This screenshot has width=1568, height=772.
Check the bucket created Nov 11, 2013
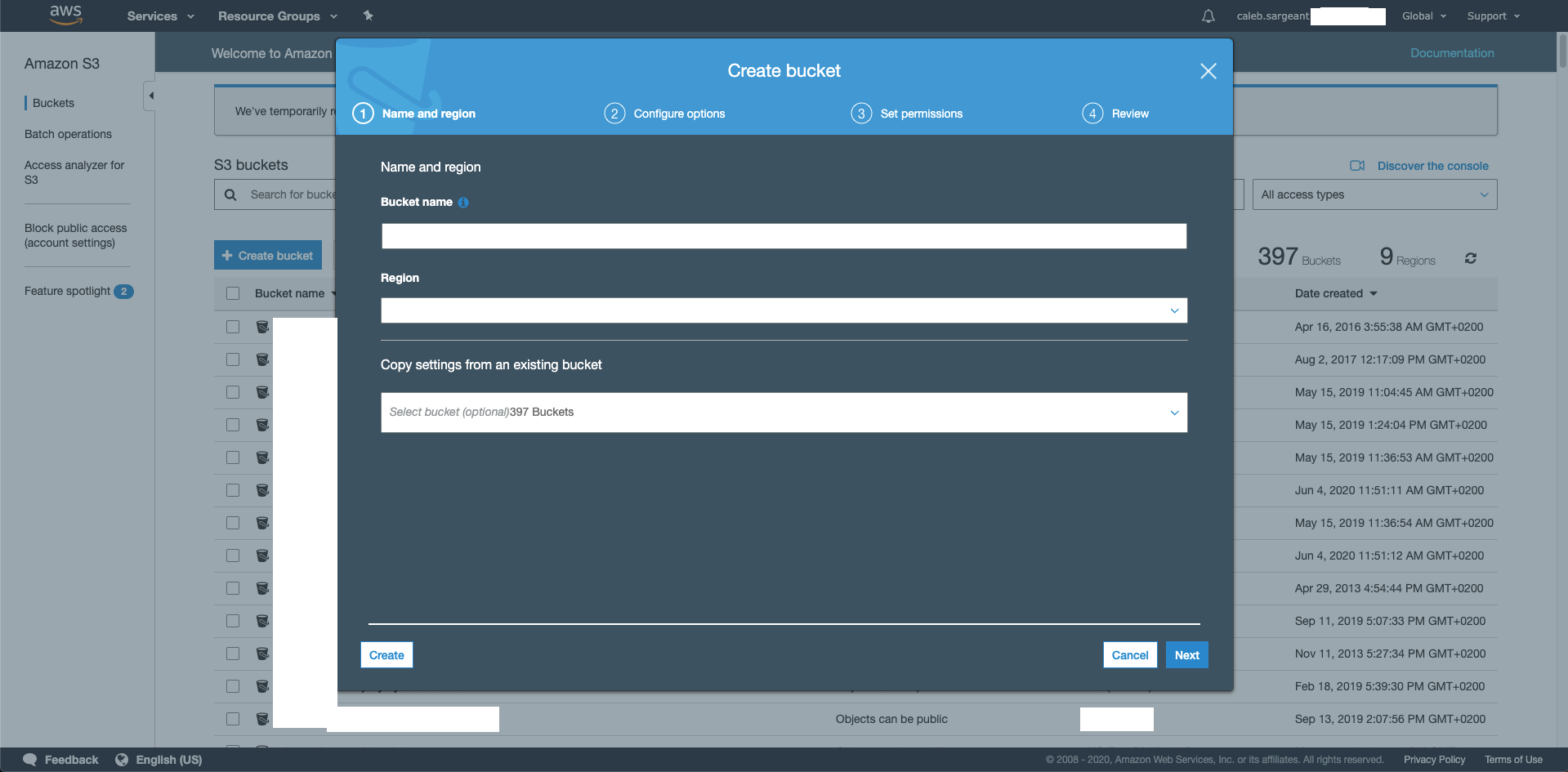tap(233, 654)
